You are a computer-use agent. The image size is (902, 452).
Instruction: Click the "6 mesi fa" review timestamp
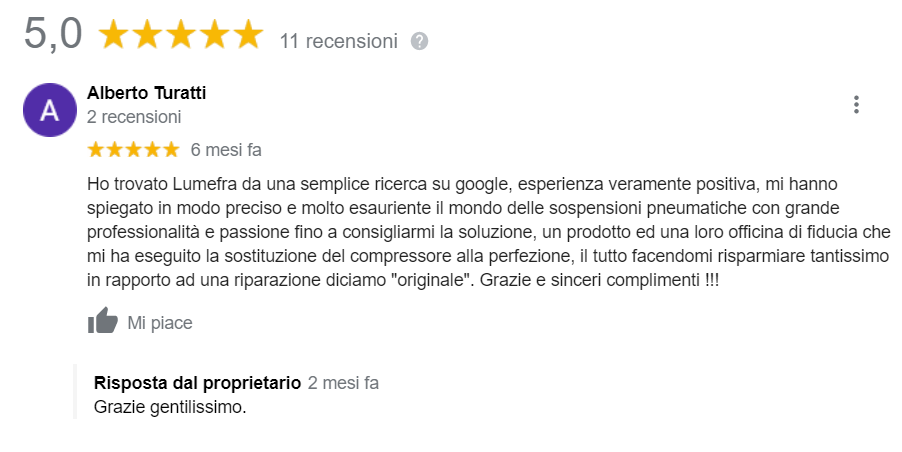226,150
